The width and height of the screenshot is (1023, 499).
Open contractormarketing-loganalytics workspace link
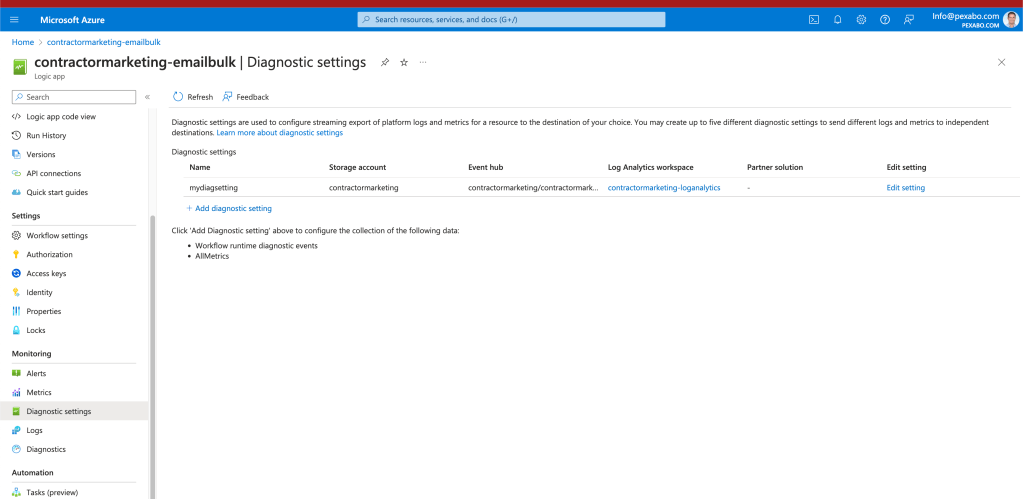click(x=664, y=187)
